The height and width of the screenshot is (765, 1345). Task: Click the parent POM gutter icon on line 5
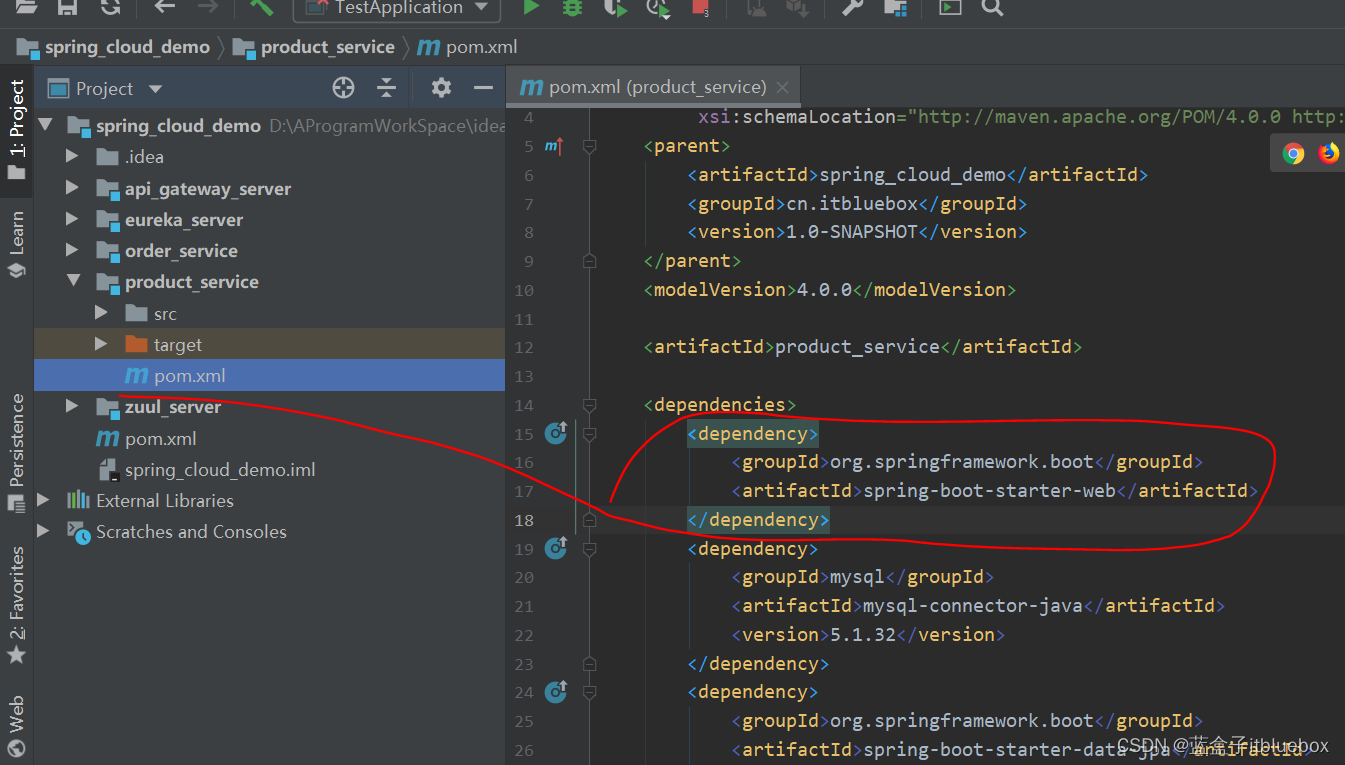pos(555,147)
